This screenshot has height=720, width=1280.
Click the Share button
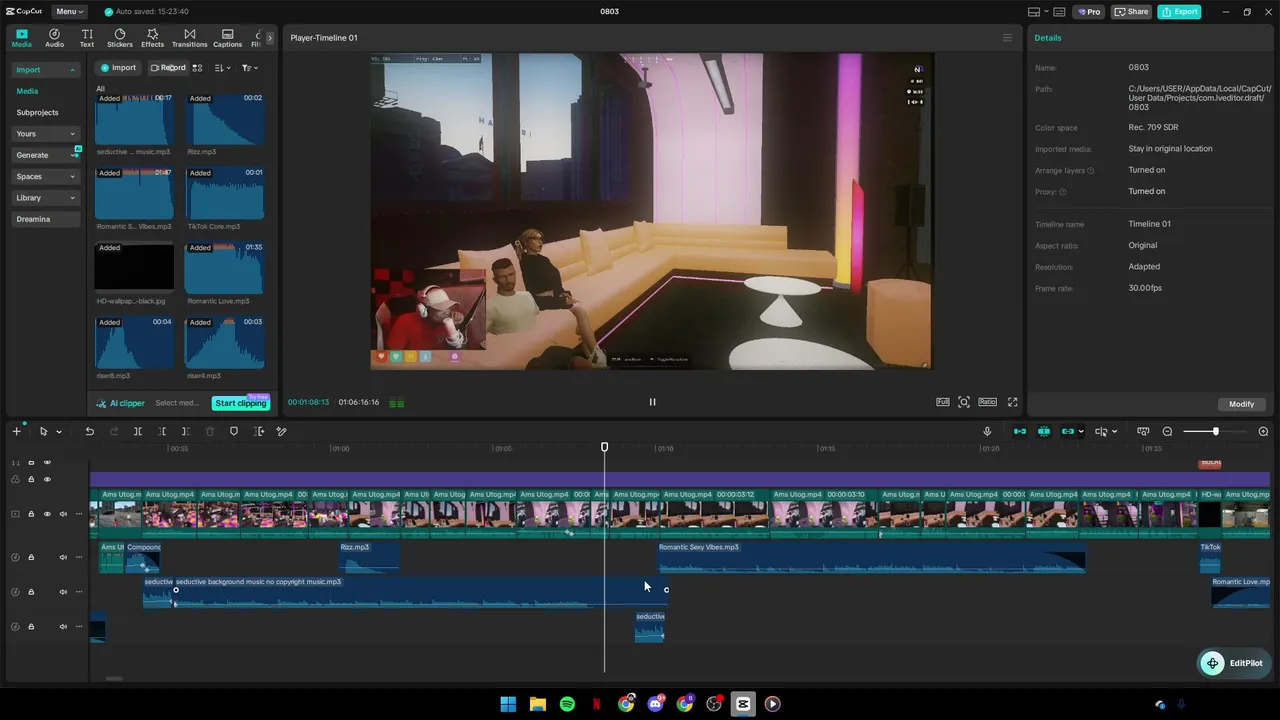[x=1132, y=12]
